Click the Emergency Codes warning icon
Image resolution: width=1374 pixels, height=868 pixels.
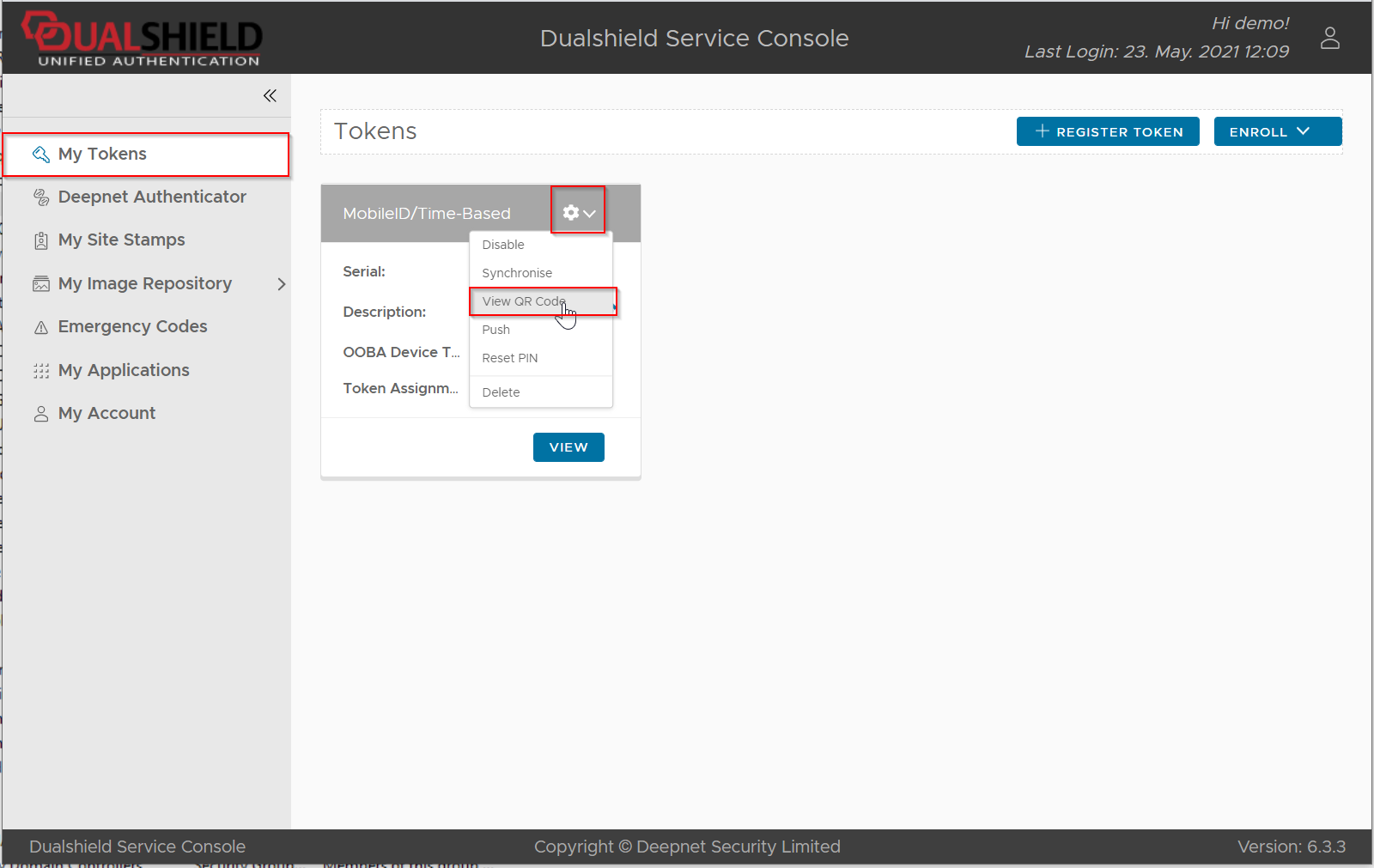click(40, 327)
